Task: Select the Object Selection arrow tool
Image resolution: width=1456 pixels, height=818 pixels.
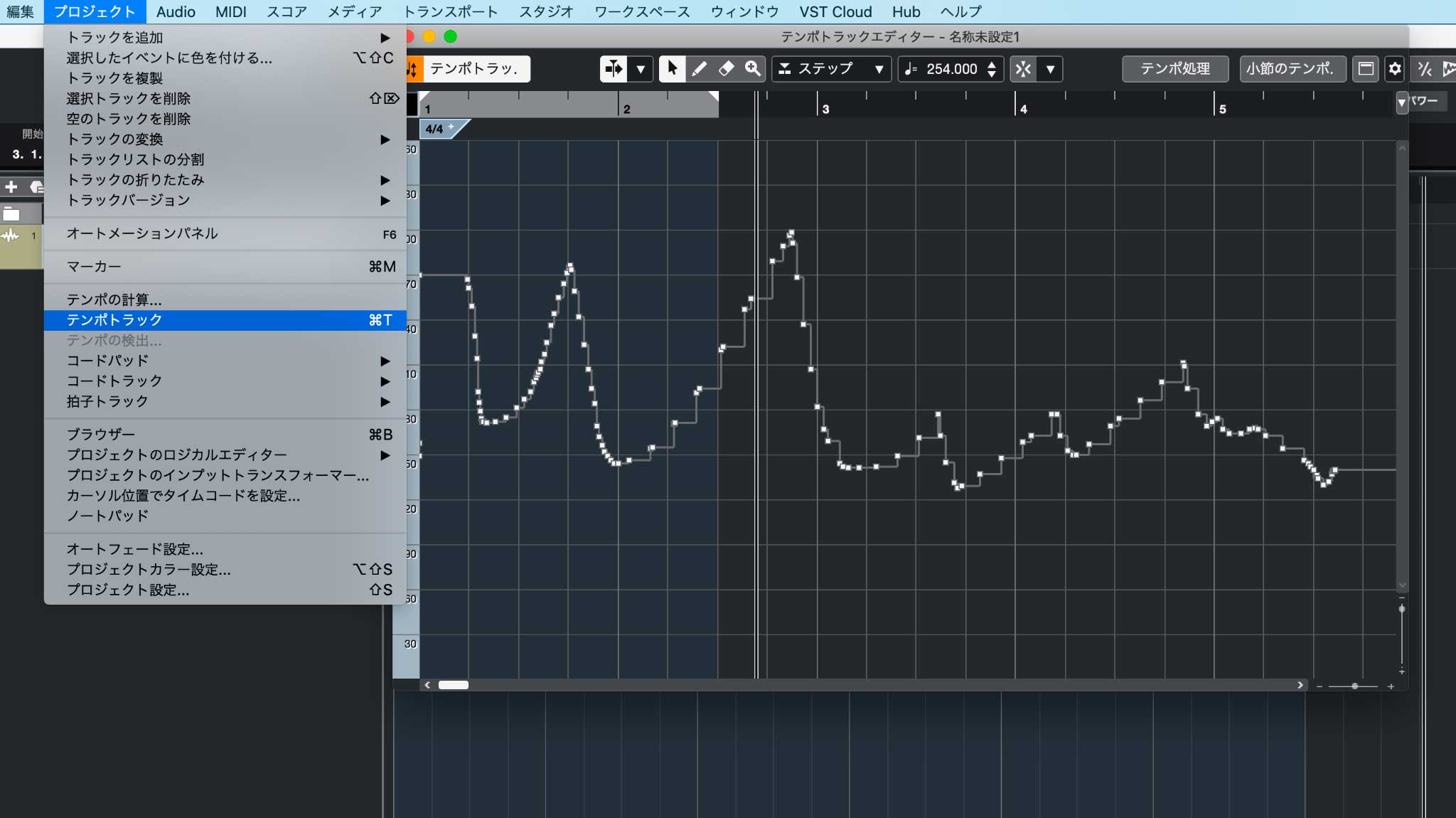Action: [672, 69]
